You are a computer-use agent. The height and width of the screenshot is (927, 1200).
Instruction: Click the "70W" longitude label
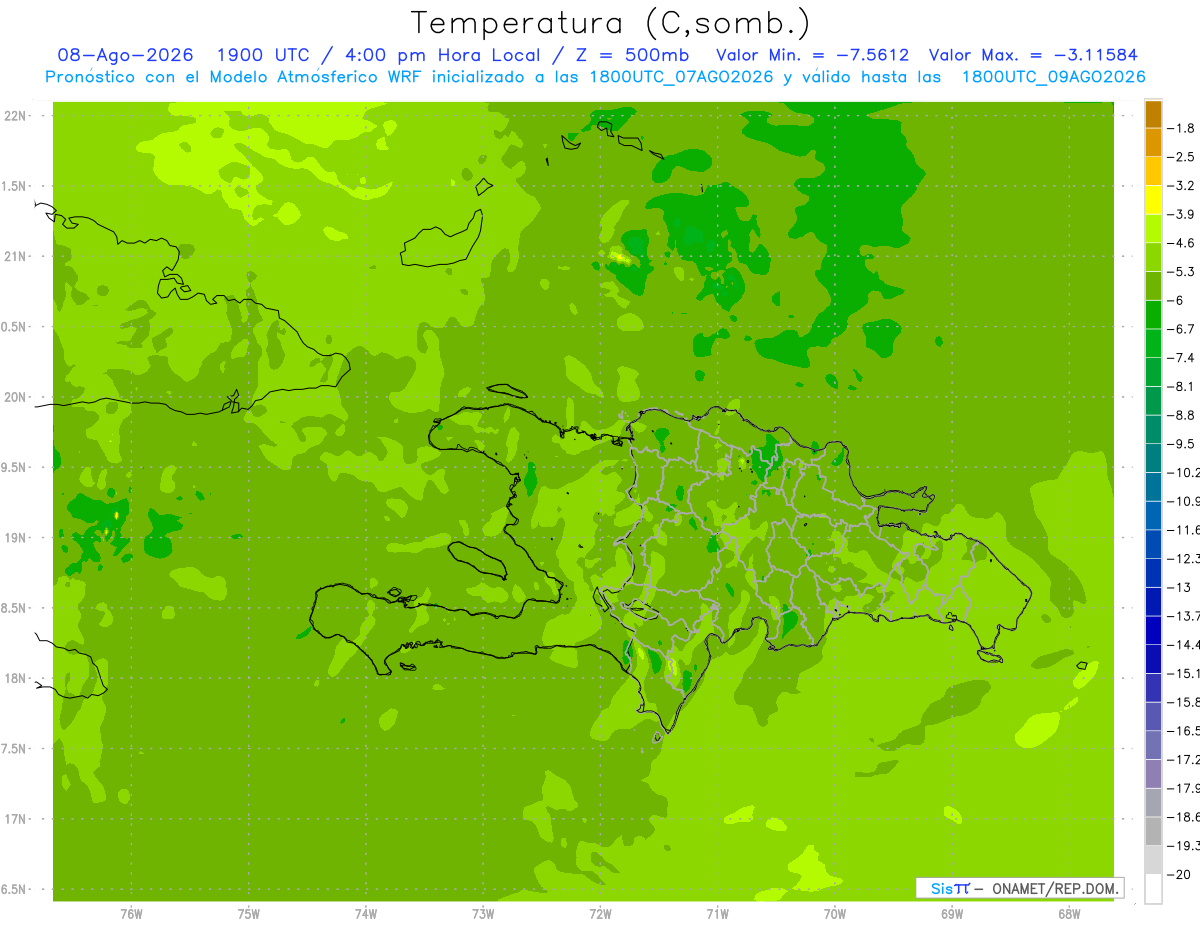tap(835, 913)
